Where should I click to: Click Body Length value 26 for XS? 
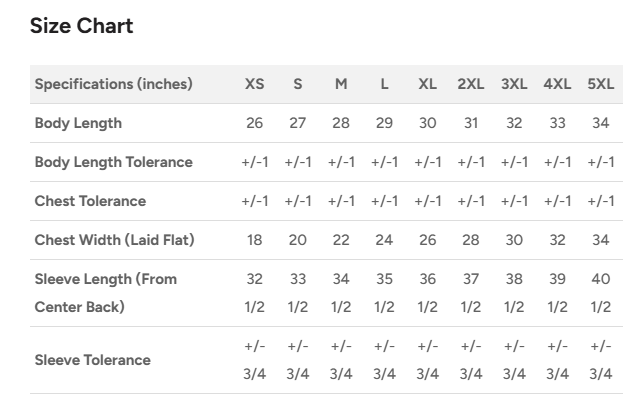click(255, 123)
